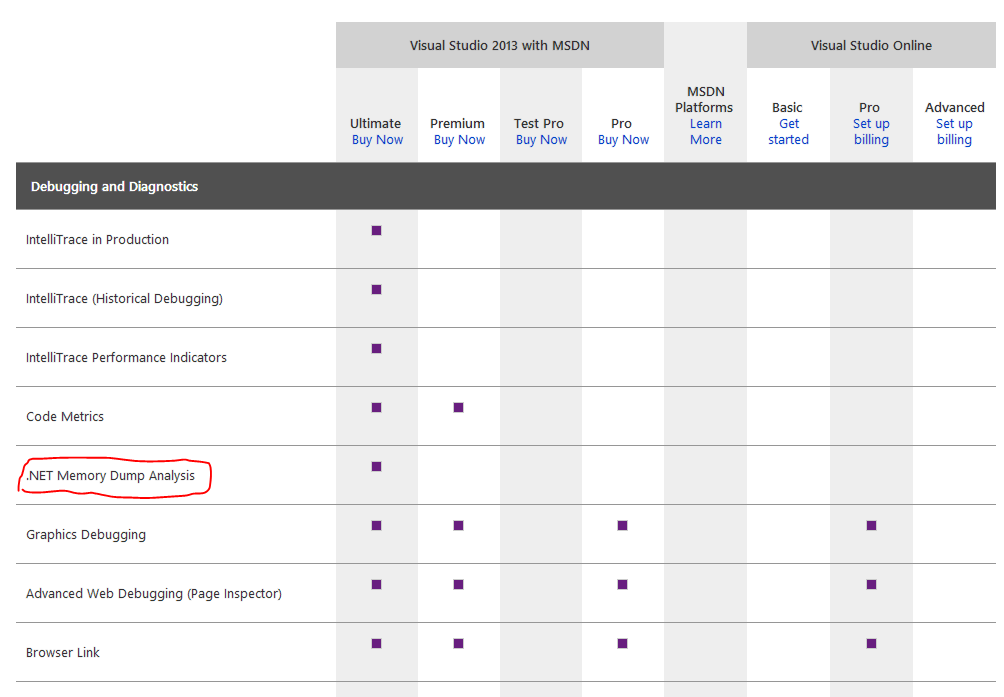Select Code Metrics row label
1004x697 pixels.
[65, 416]
